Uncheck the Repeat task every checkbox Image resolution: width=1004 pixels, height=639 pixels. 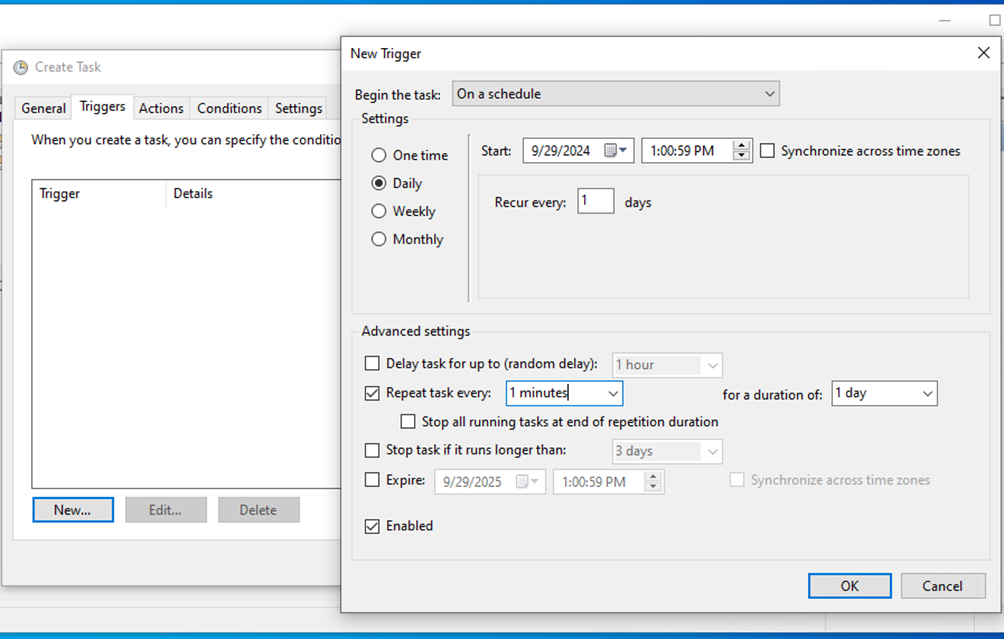point(372,394)
